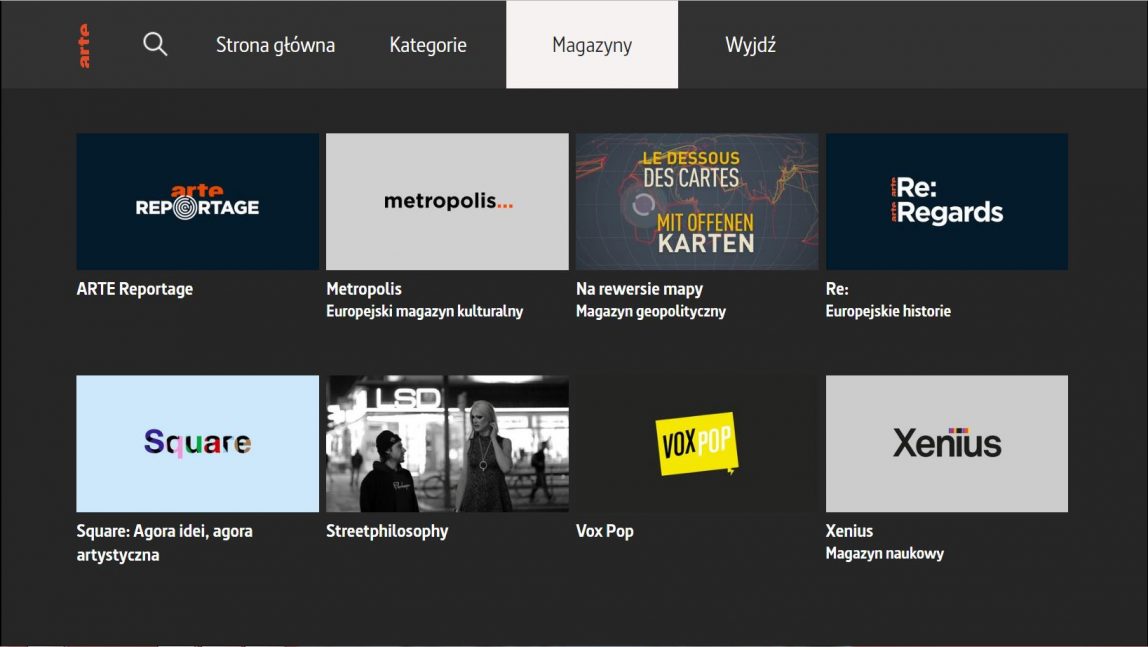Choose Wyjdź to exit
The image size is (1148, 647).
click(750, 45)
